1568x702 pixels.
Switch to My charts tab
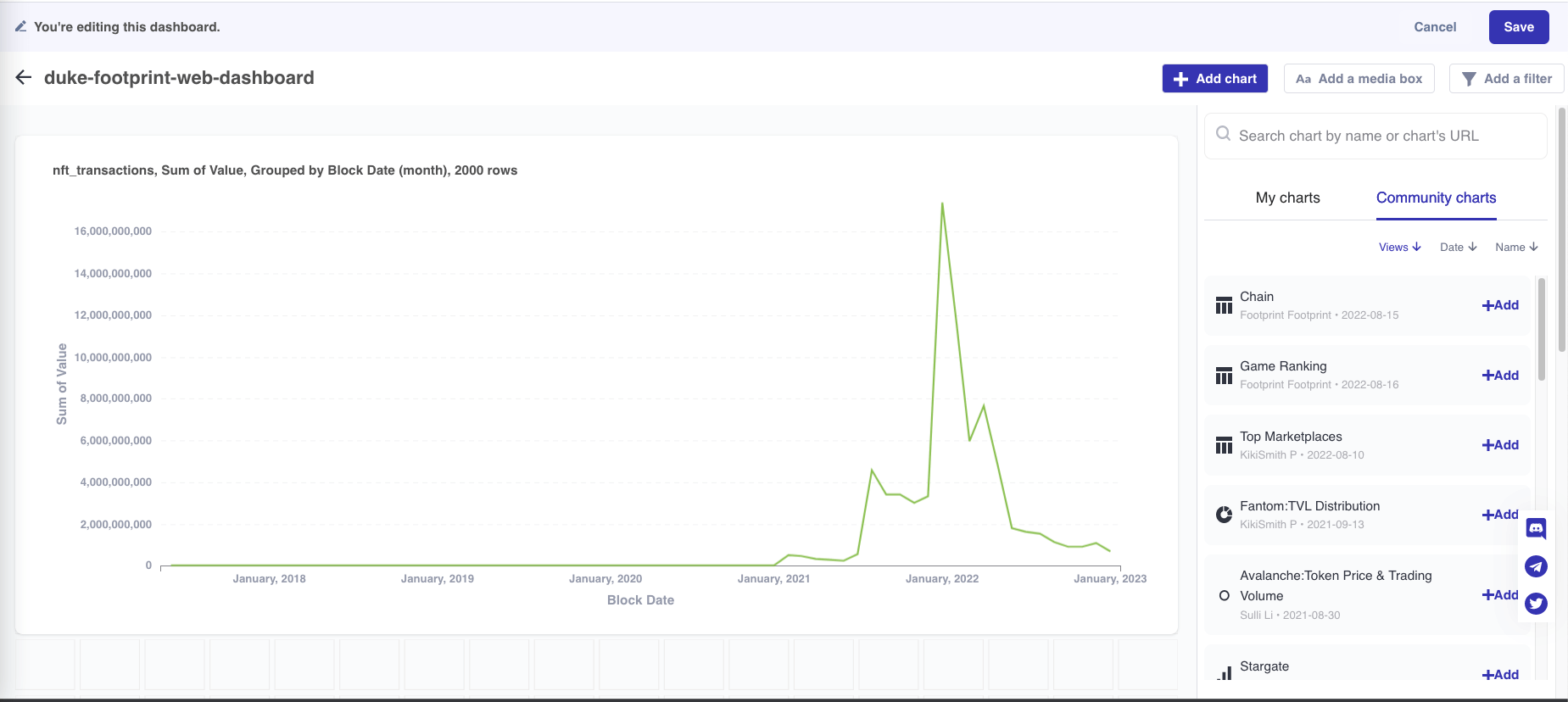[1287, 198]
